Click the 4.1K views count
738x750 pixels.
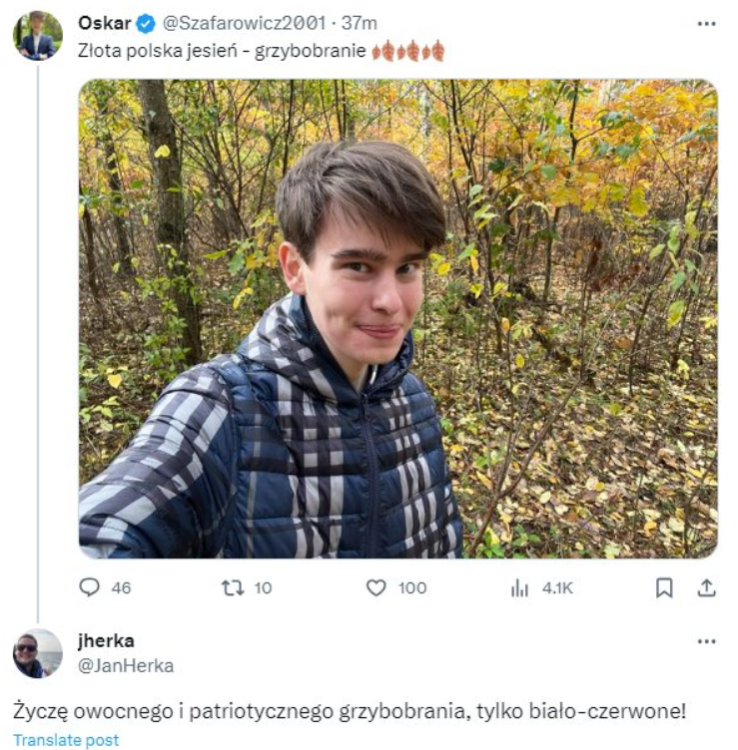[557, 588]
